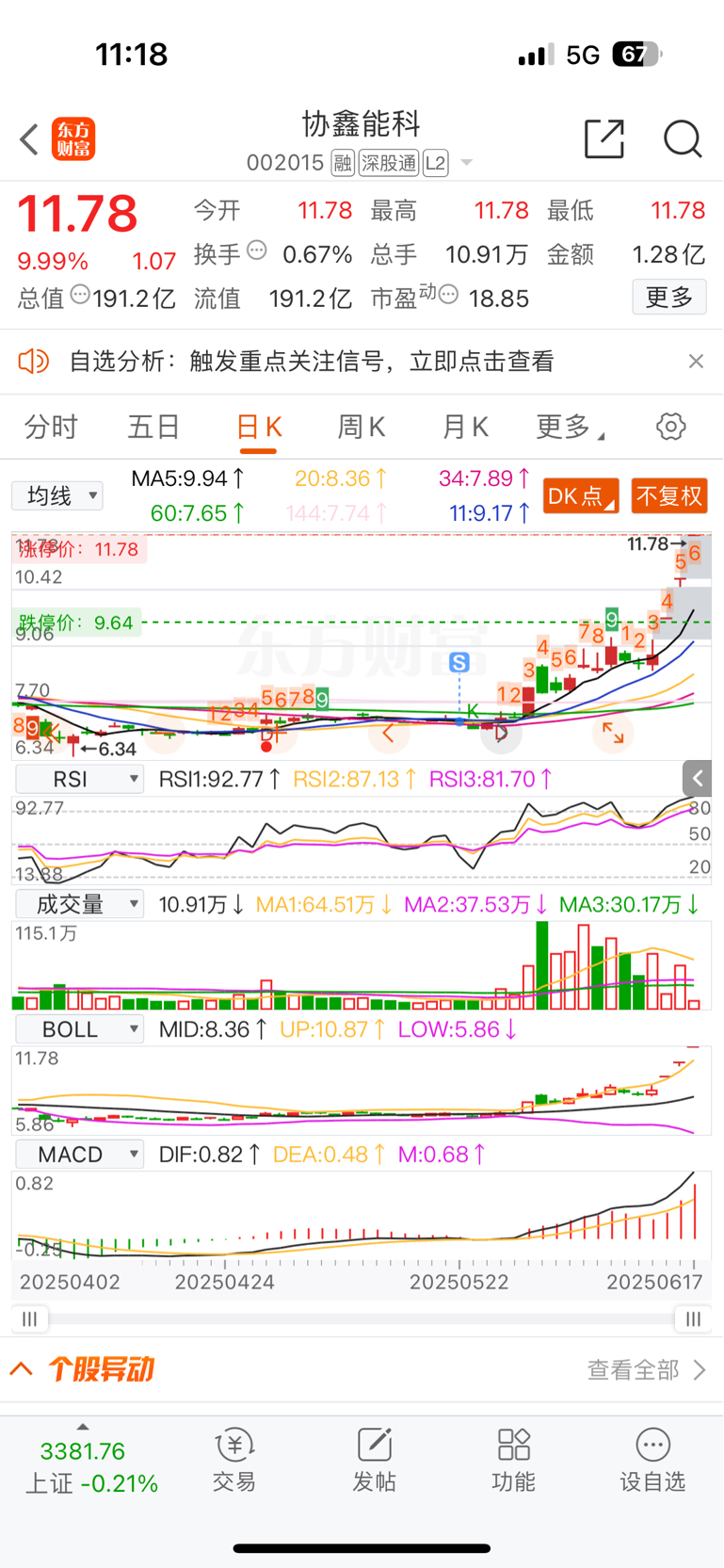Tap info icon beside 换手
The image size is (724, 1568).
[x=257, y=251]
